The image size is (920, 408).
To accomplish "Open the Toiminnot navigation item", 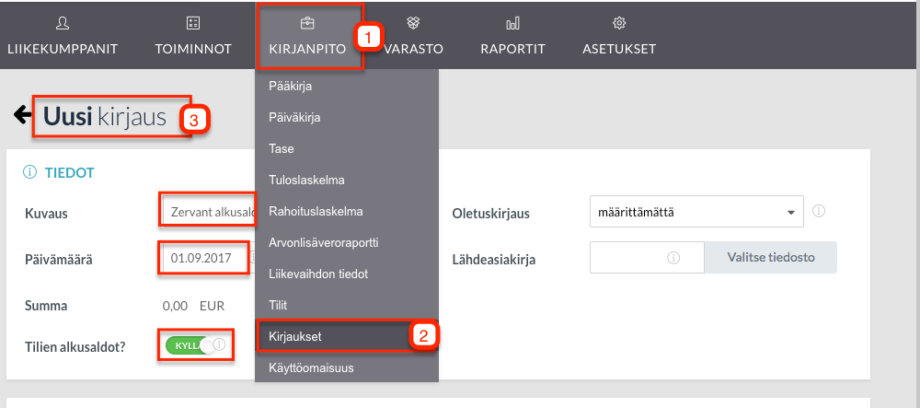I will (x=193, y=36).
